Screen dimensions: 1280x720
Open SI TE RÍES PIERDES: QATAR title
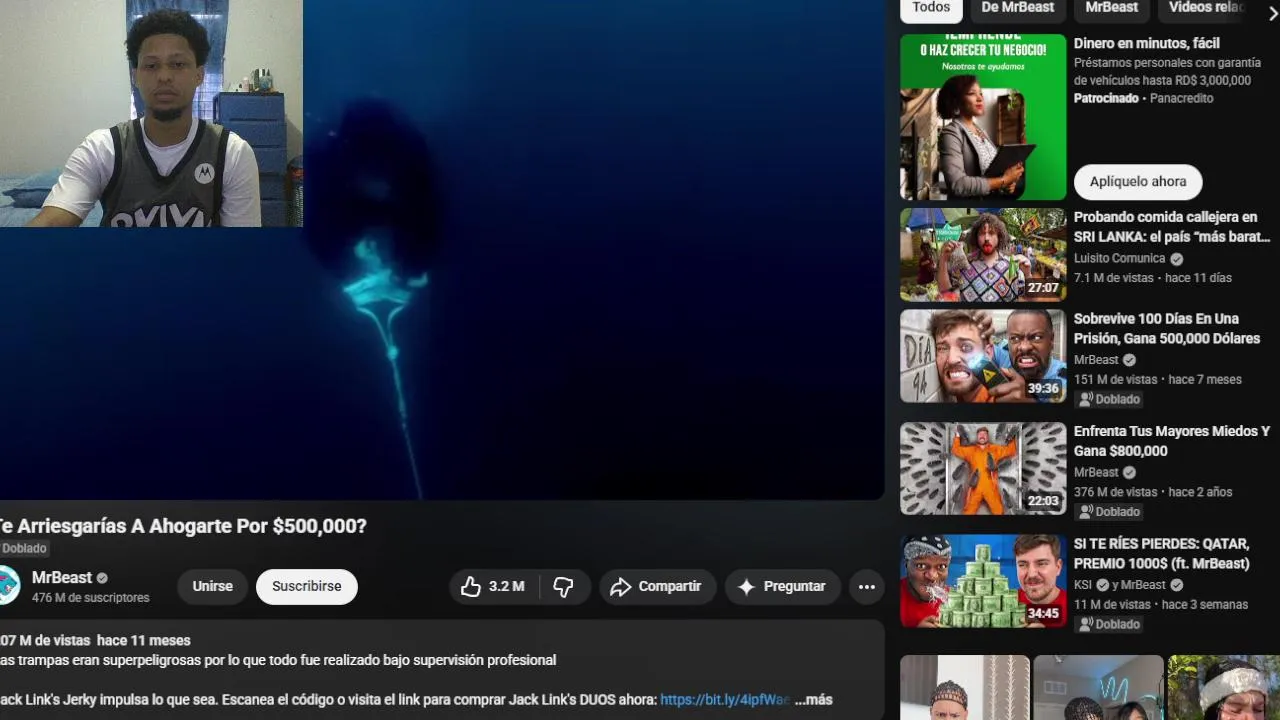(x=1162, y=554)
